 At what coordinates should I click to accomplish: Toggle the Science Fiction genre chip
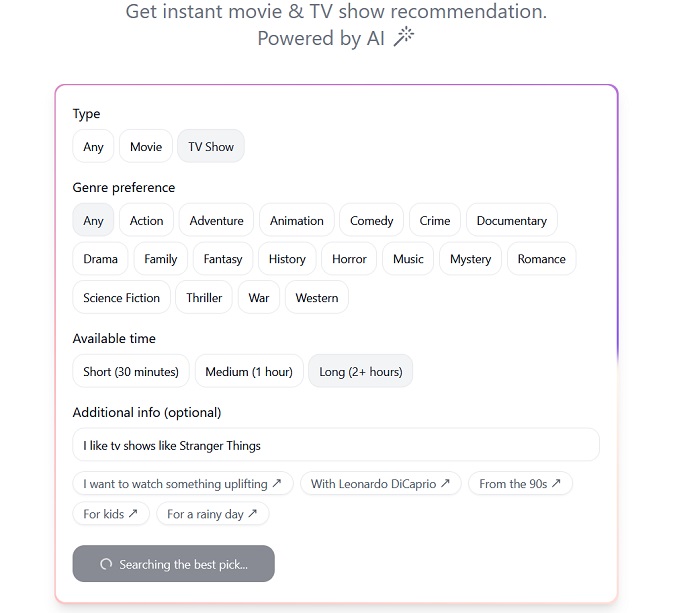pos(121,297)
